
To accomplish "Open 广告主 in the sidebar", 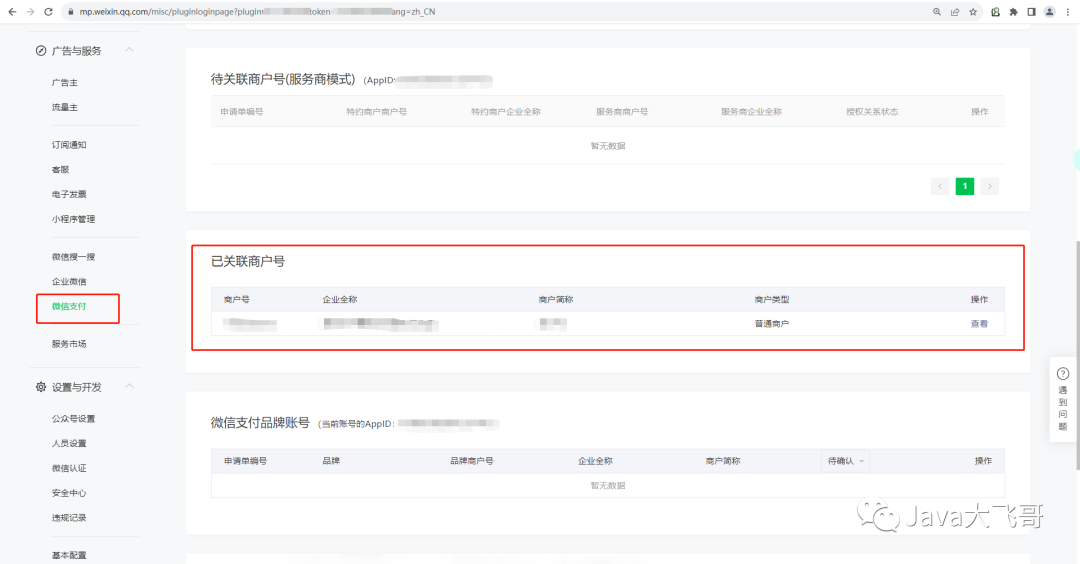I will coord(65,83).
